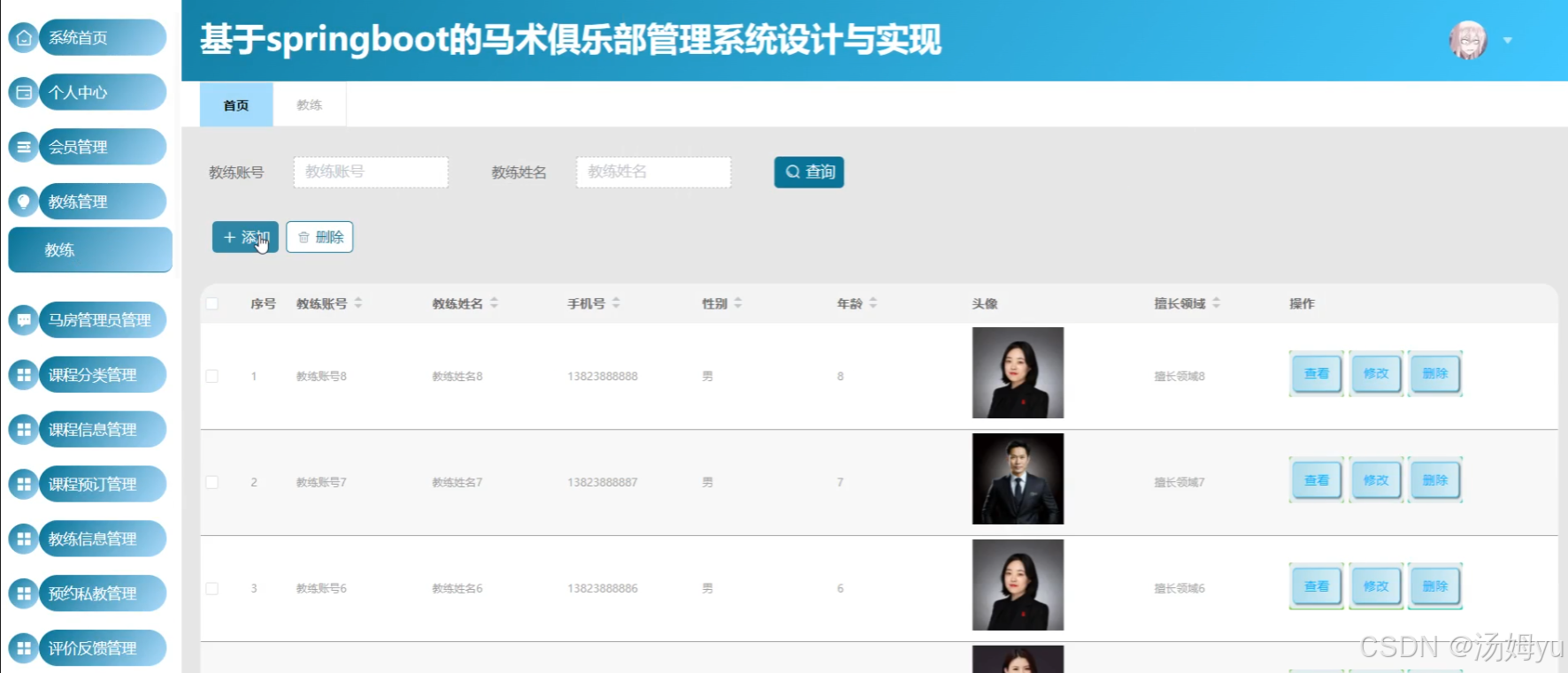Click the grid icon beside 预约私教管理
The image size is (1568, 673).
[24, 593]
